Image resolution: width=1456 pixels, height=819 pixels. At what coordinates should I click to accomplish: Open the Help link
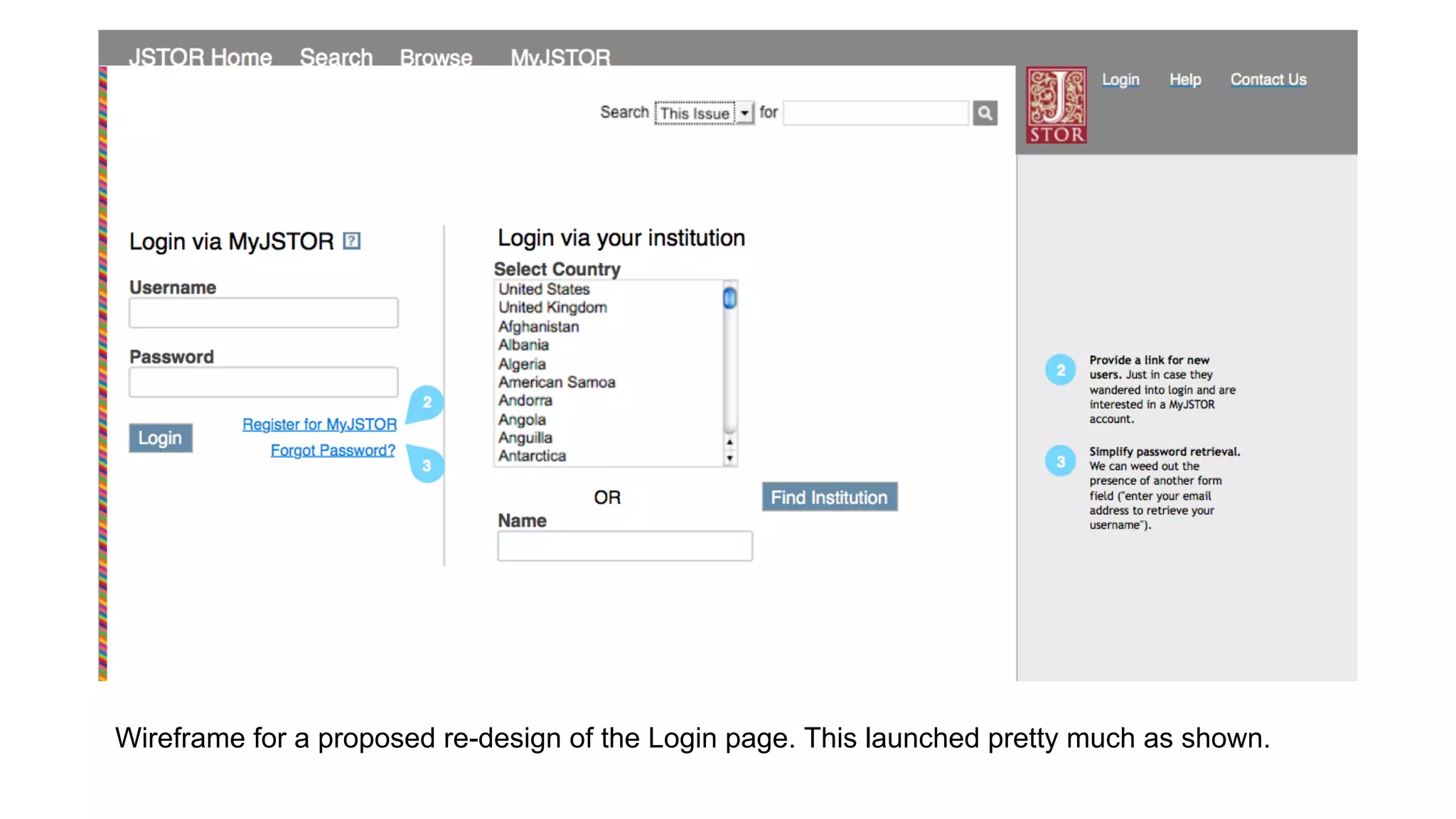coord(1185,80)
